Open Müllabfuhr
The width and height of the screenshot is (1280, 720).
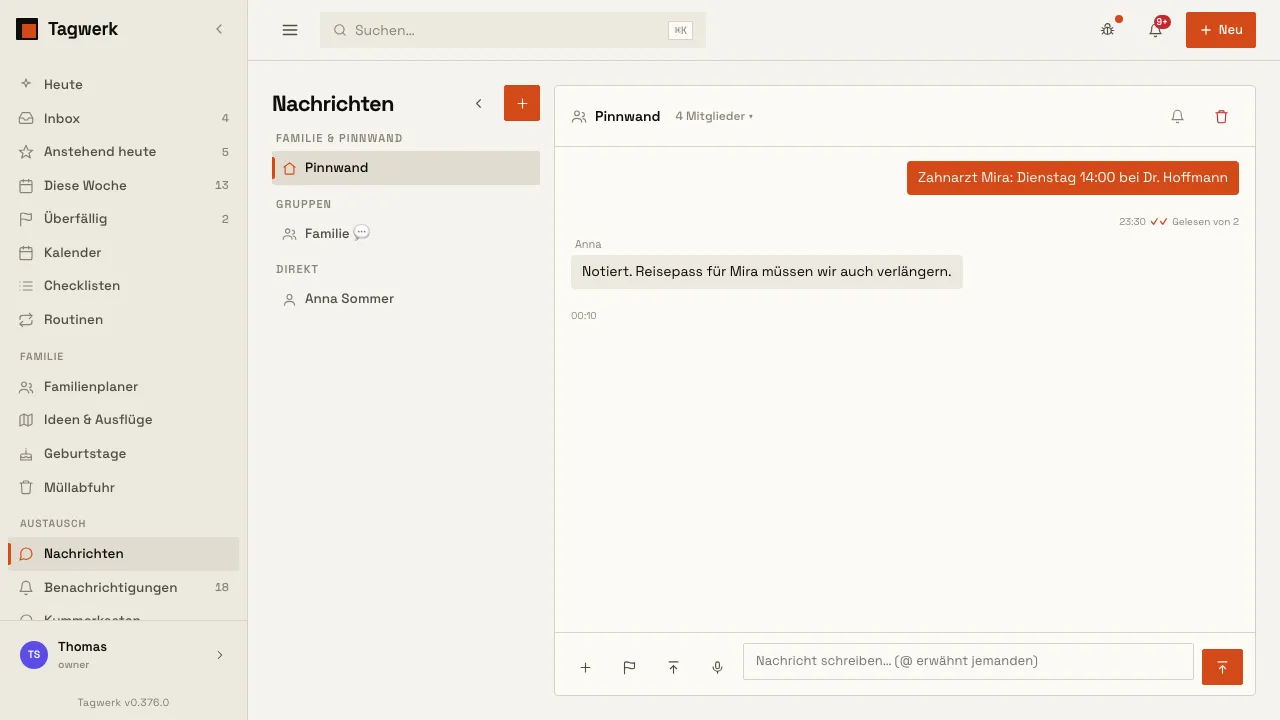tap(124, 487)
